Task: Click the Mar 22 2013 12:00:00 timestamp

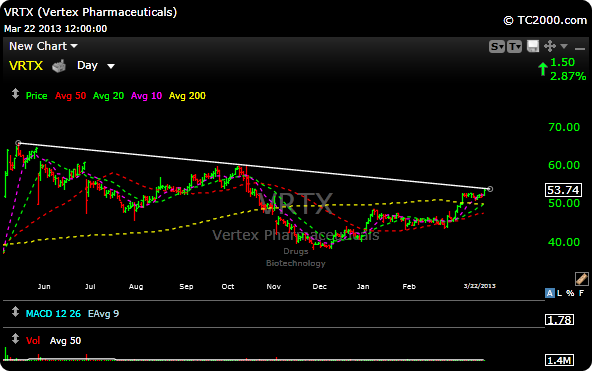Action: tap(56, 29)
